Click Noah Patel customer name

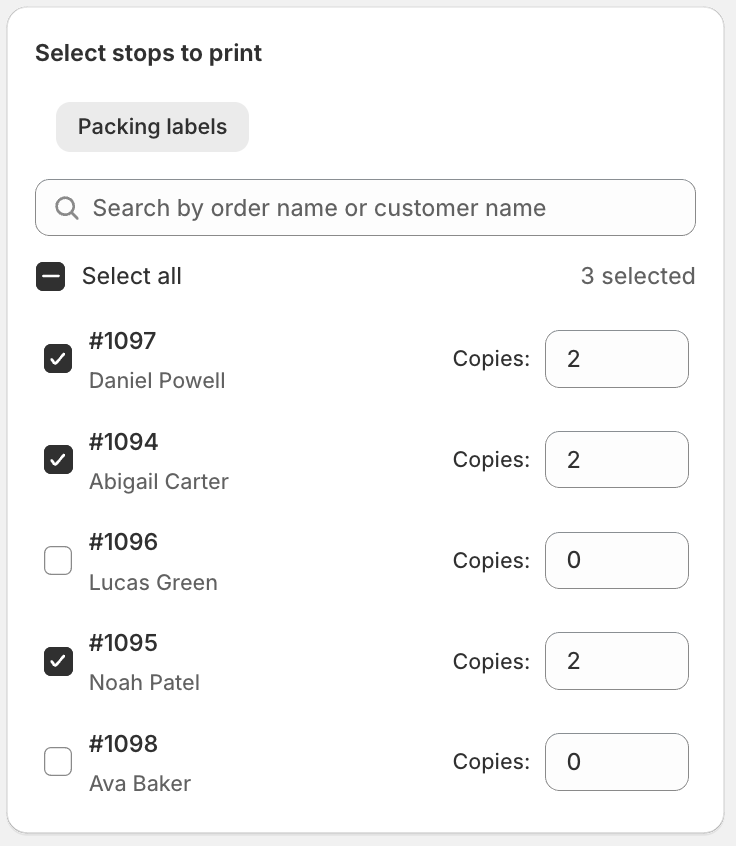[145, 683]
